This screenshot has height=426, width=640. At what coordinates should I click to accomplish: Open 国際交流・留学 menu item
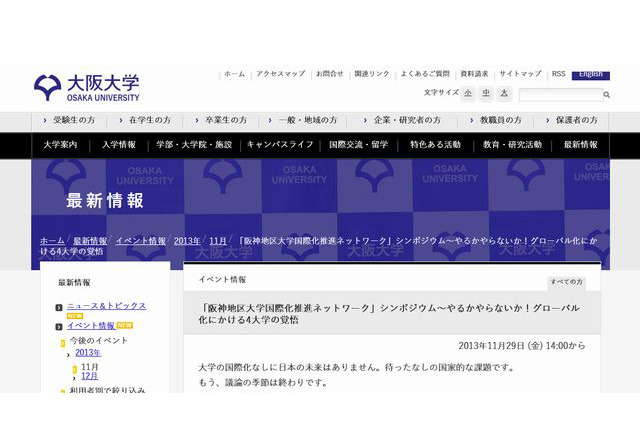click(x=358, y=145)
